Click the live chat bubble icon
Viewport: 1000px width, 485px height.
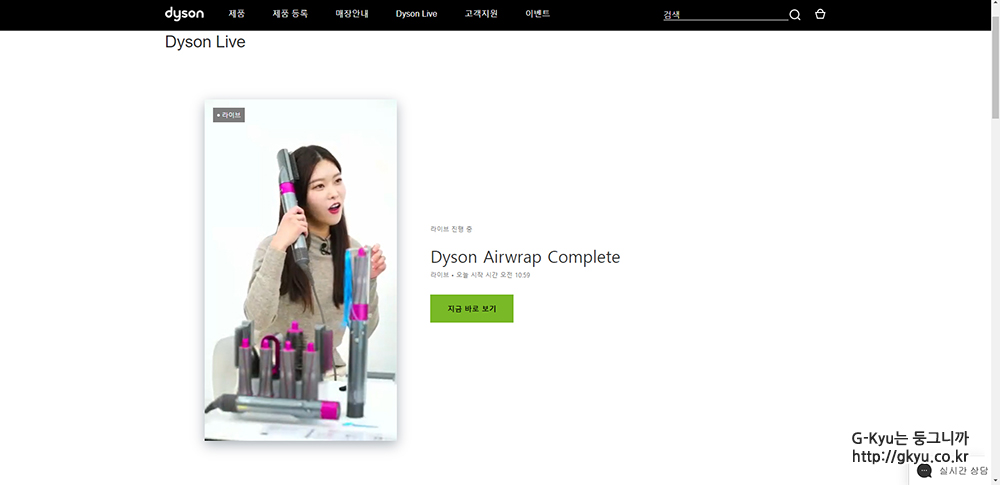click(925, 470)
